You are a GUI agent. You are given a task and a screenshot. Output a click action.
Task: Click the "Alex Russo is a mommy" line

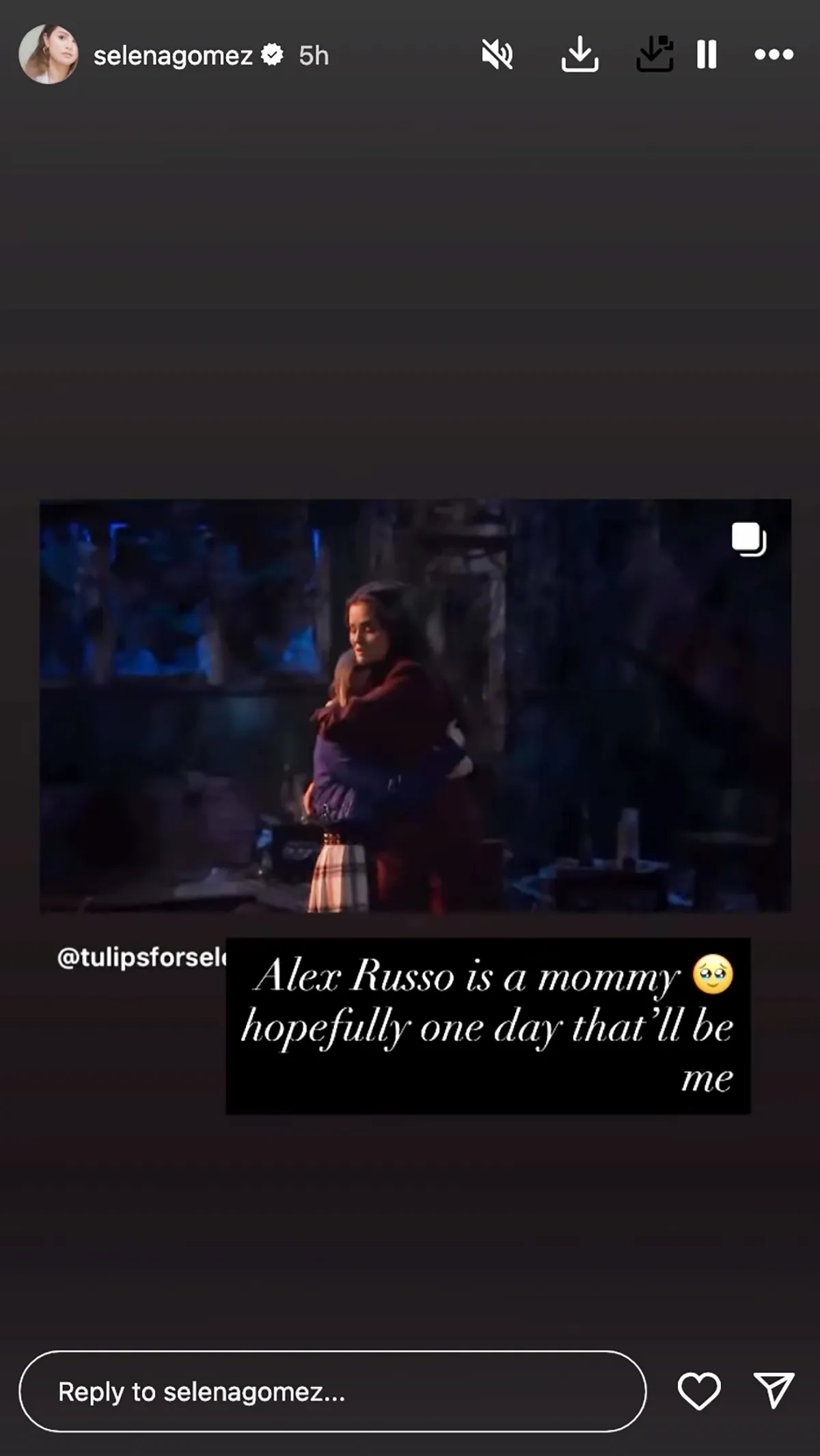[x=467, y=975]
